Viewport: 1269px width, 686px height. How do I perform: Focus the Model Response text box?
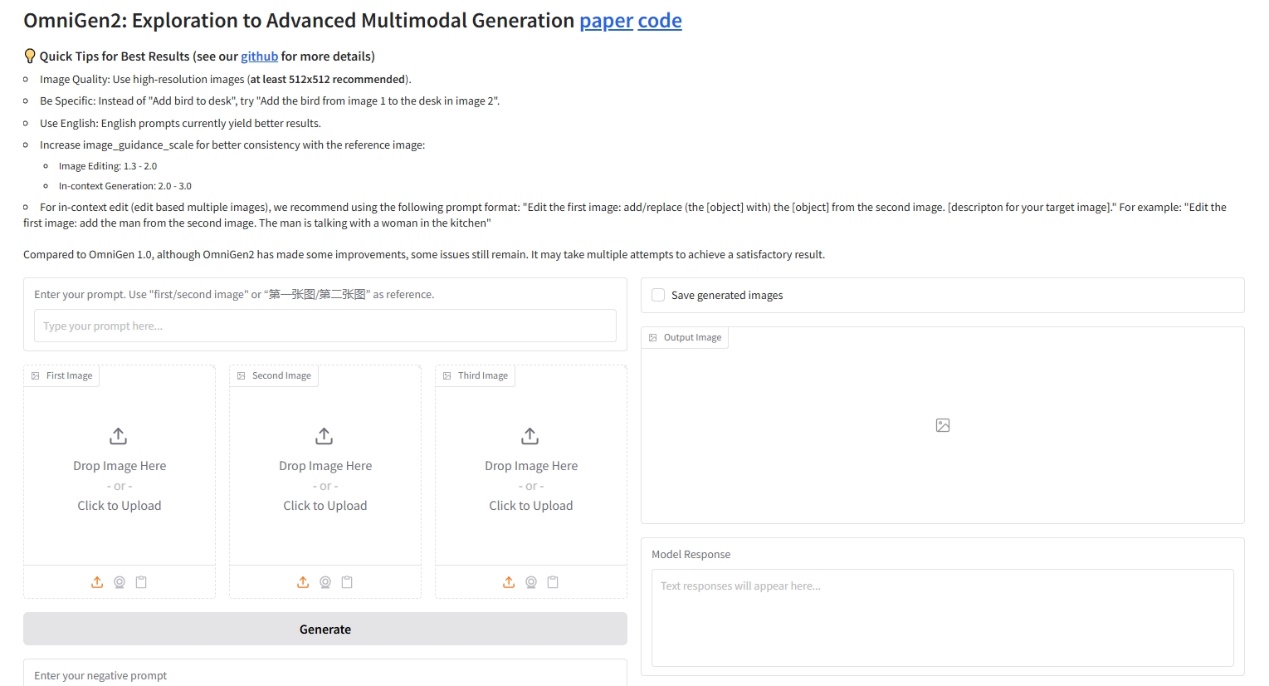click(942, 617)
